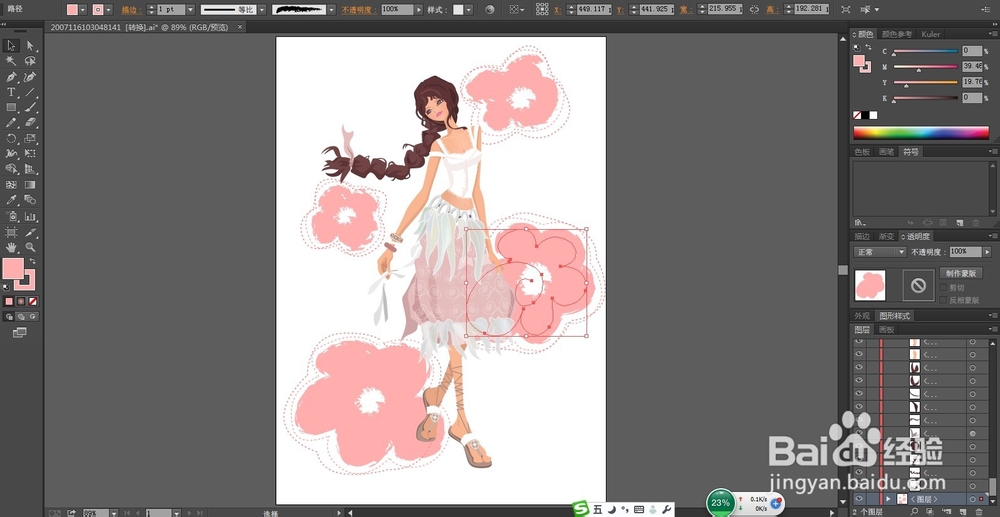Click the constrain width and height link icon
The height and width of the screenshot is (517, 1000).
click(754, 10)
